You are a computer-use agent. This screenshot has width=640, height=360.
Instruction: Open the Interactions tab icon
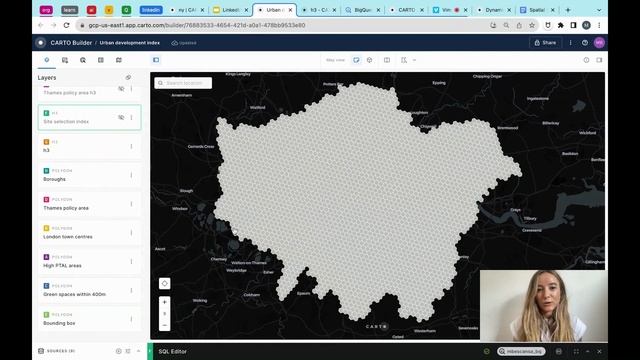(x=83, y=60)
